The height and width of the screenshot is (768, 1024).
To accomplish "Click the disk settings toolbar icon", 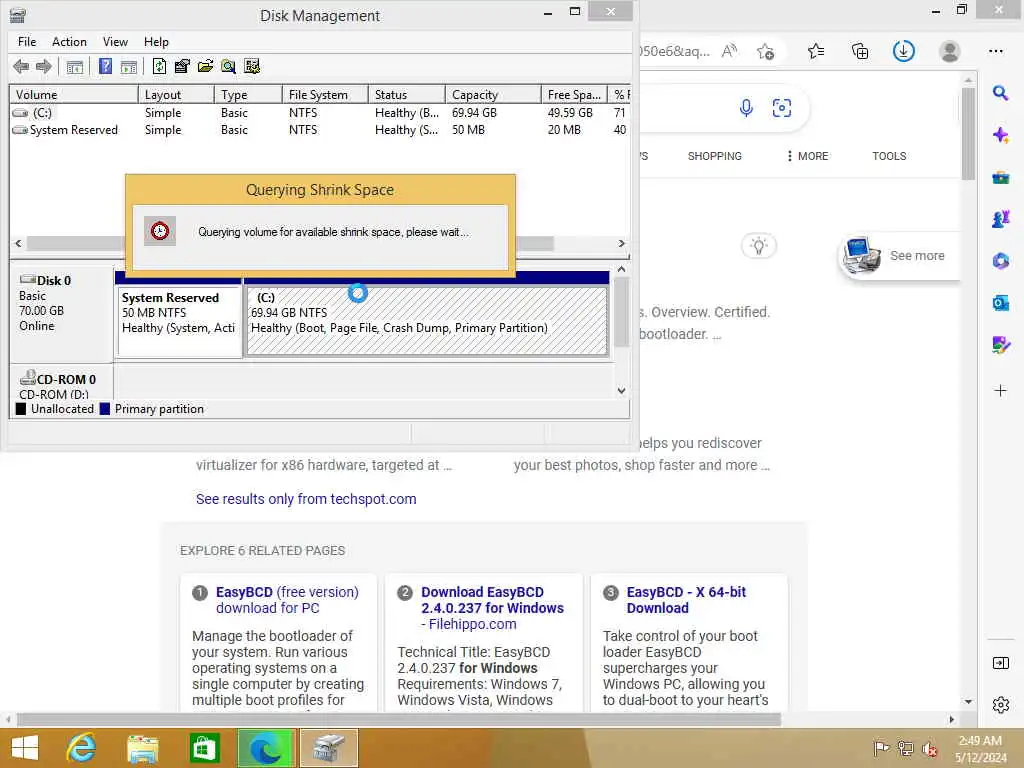I will pyautogui.click(x=251, y=66).
